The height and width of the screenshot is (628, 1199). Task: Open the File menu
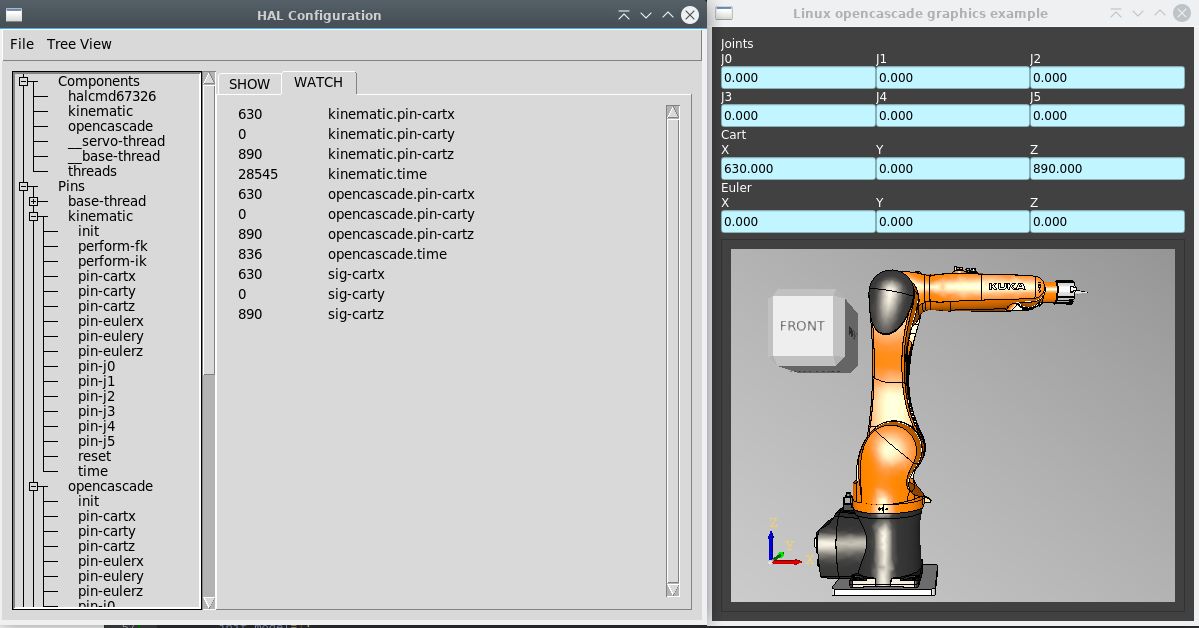(x=22, y=44)
